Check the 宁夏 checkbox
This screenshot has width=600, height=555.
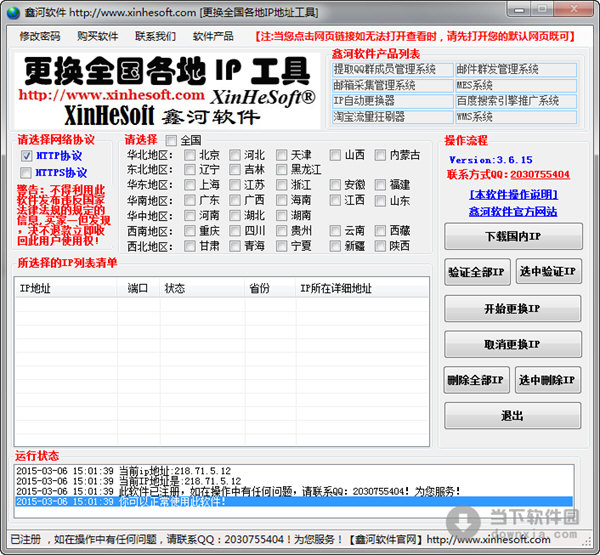coord(281,246)
